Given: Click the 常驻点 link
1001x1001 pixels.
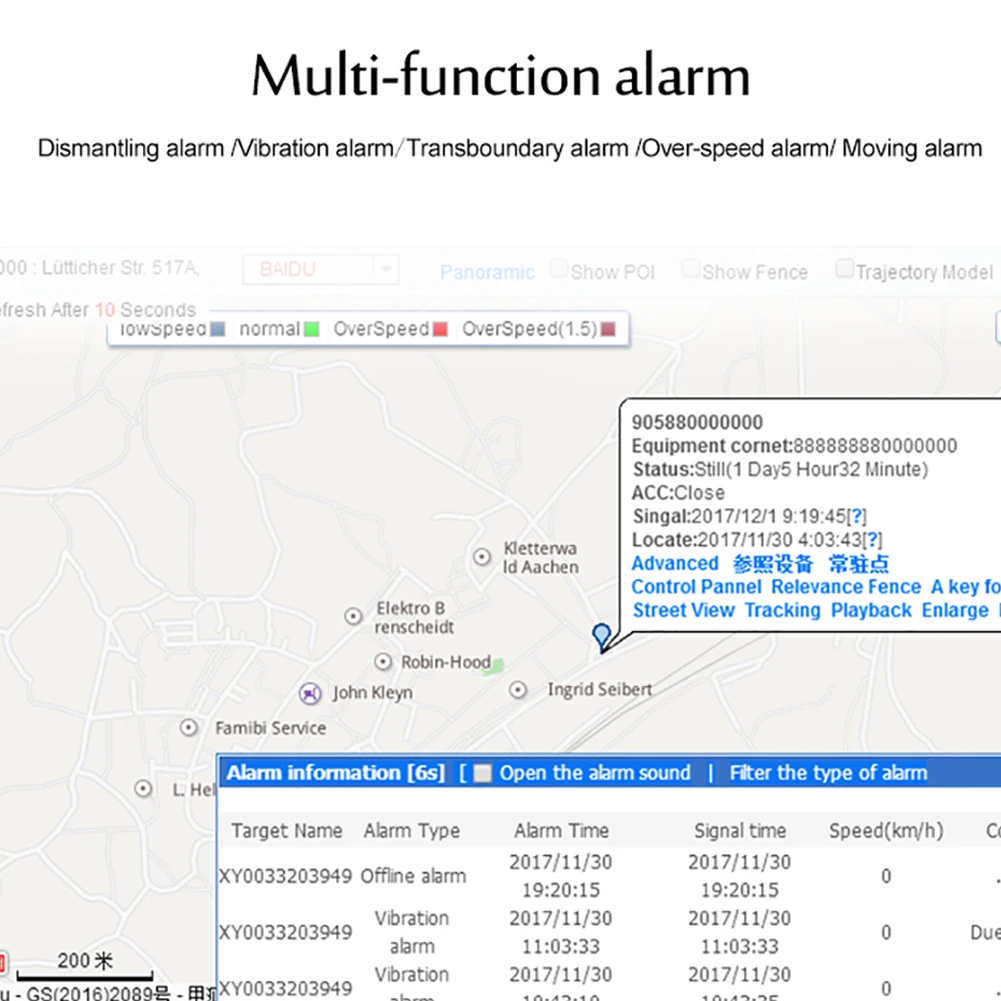Looking at the screenshot, I should (858, 564).
